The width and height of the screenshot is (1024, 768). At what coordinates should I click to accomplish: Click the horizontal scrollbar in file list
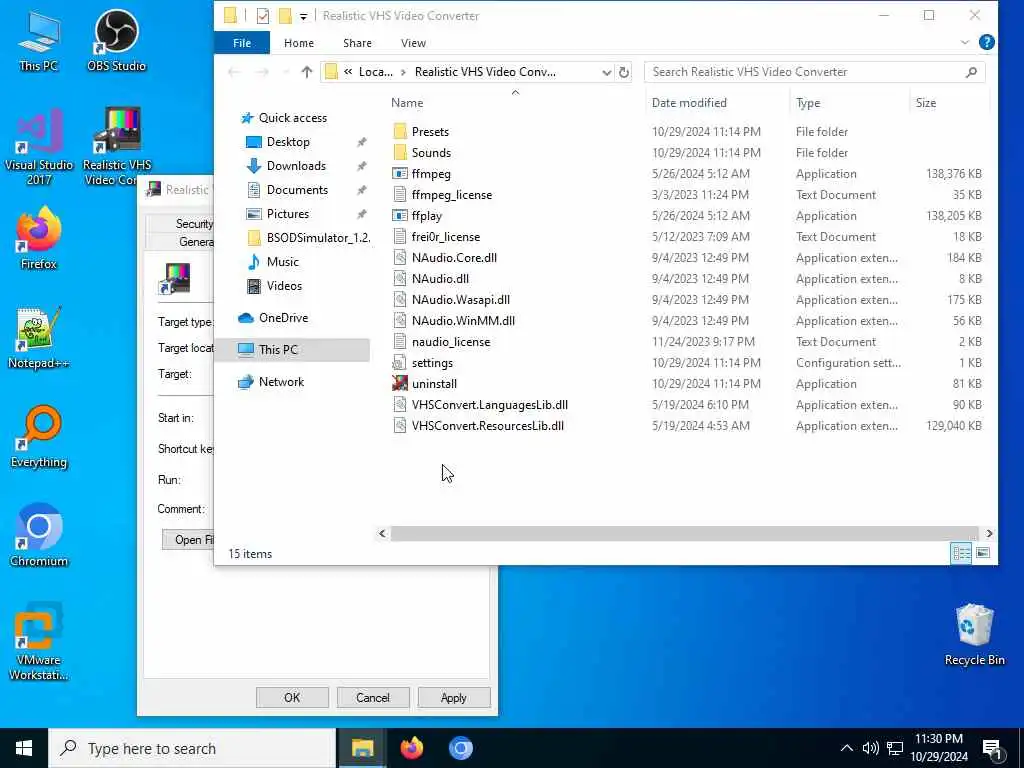click(684, 533)
